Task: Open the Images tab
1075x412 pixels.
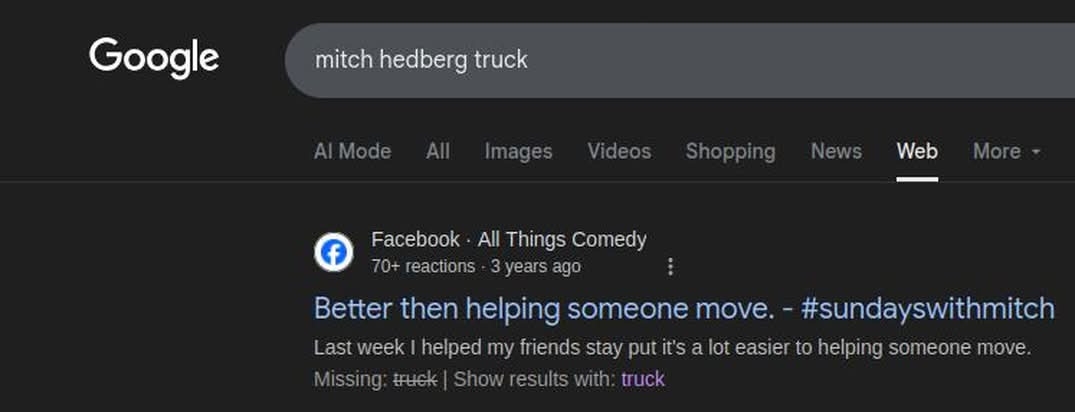Action: pyautogui.click(x=518, y=151)
